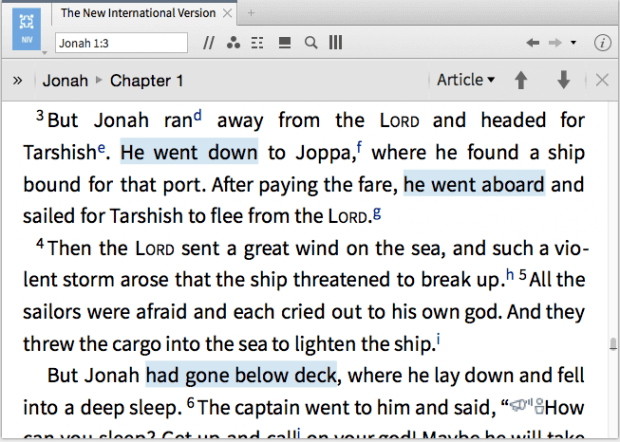This screenshot has width=620, height=442.
Task: Open a new tab with plus button
Action: [251, 13]
